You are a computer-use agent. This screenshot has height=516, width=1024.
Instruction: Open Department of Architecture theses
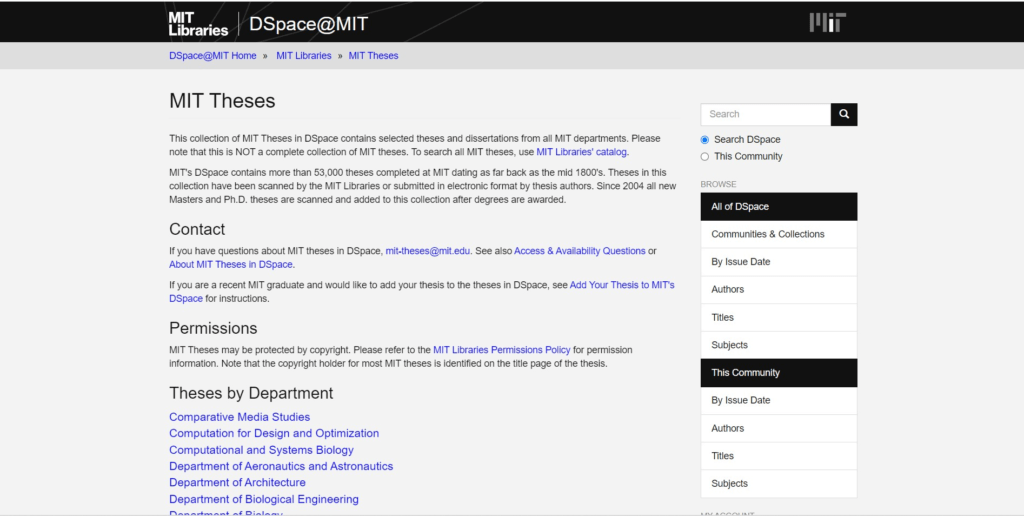click(237, 483)
